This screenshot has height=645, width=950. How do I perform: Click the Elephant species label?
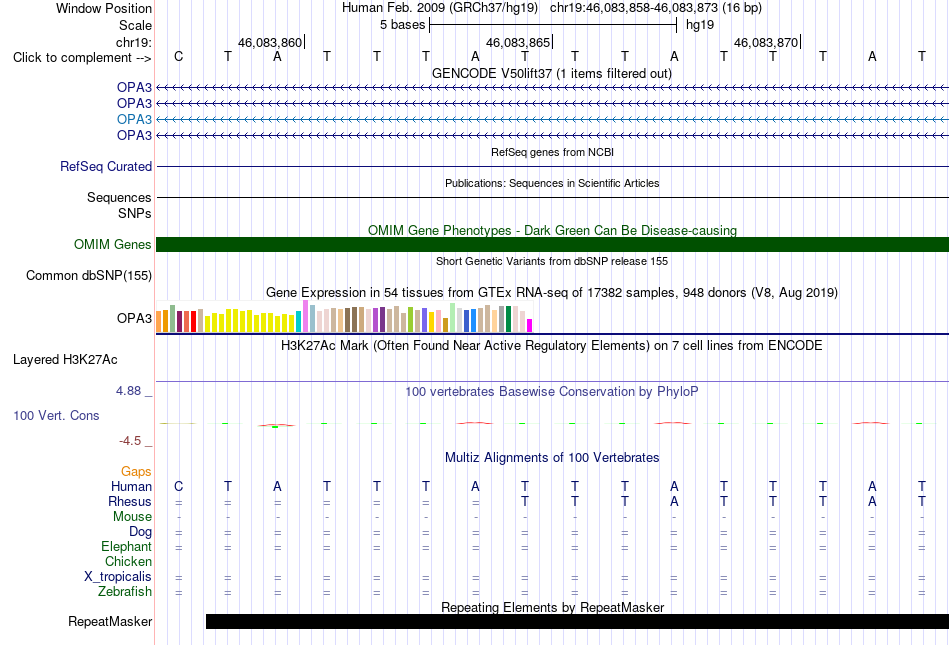tap(126, 546)
